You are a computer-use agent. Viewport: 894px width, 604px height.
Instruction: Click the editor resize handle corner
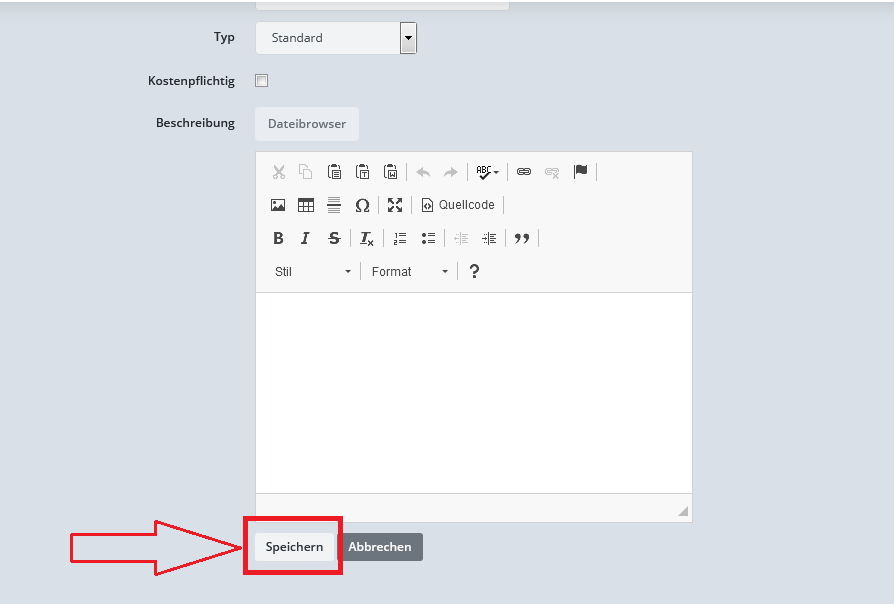coord(683,511)
